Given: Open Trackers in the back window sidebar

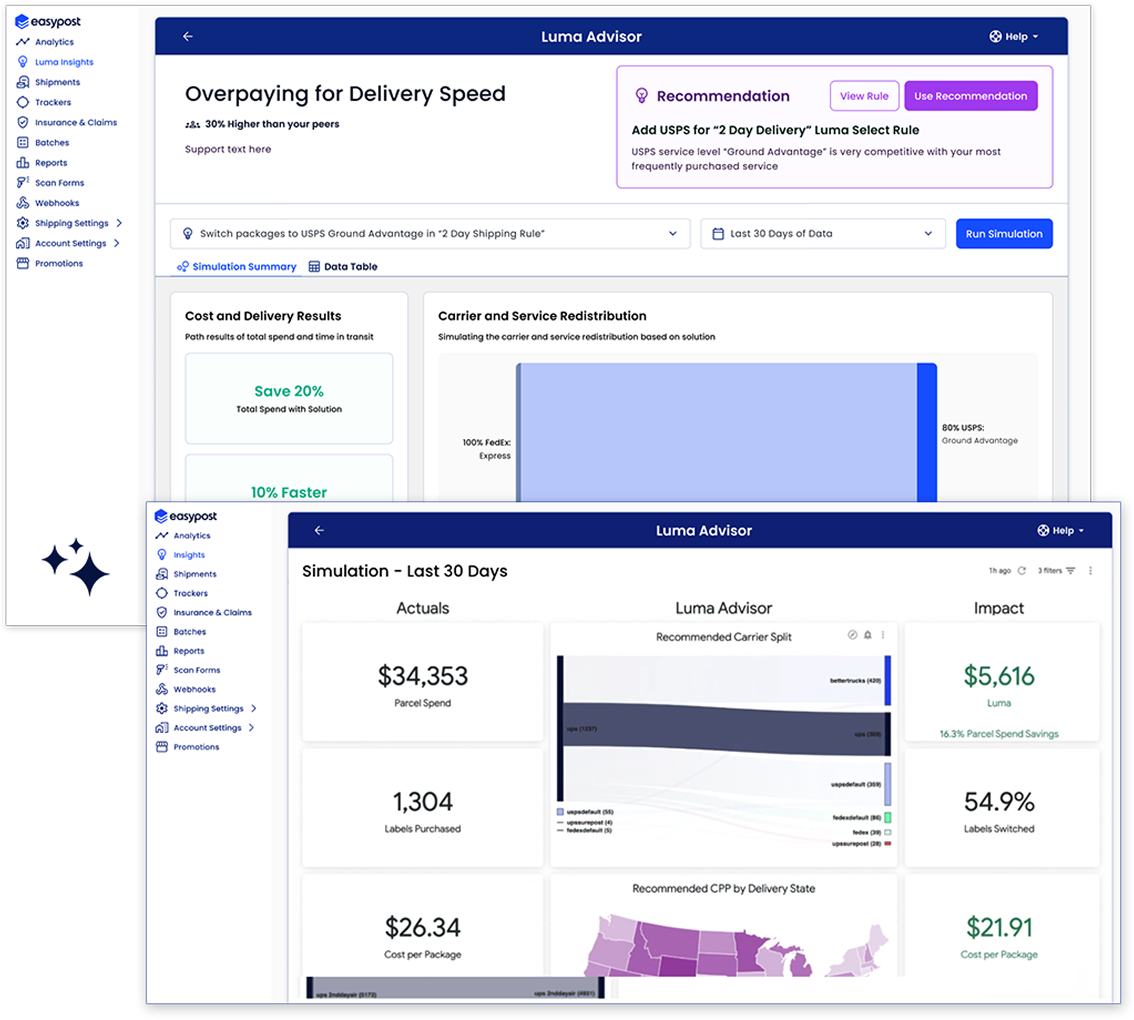Looking at the screenshot, I should click(43, 103).
